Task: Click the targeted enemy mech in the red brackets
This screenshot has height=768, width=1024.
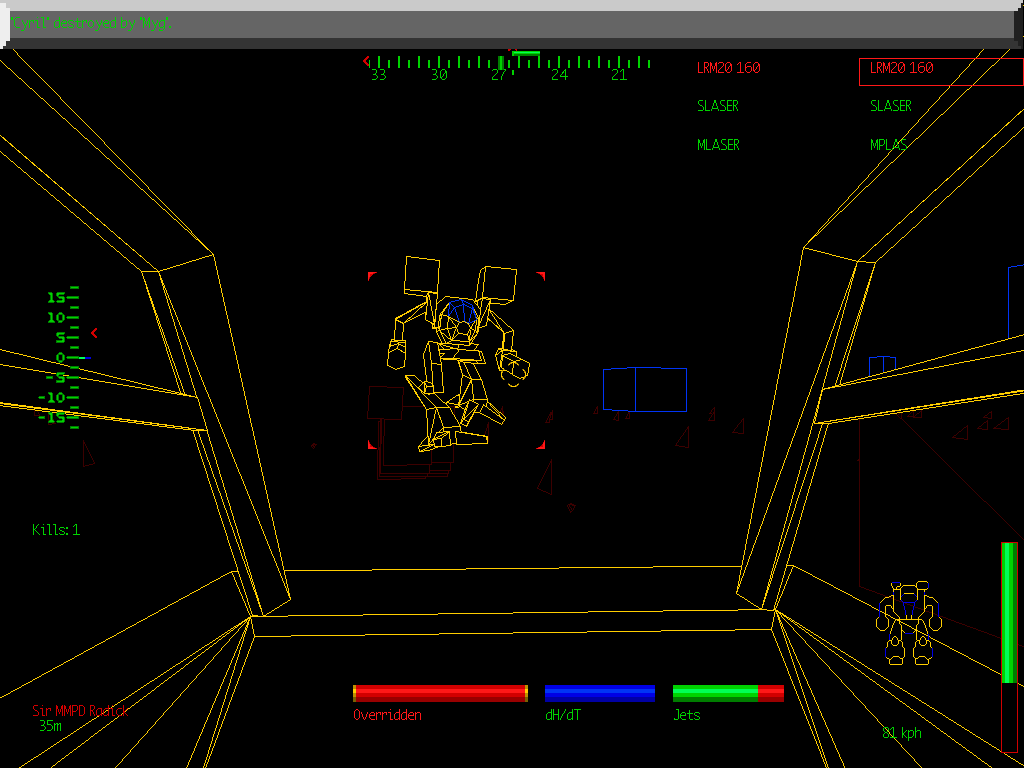Action: tap(456, 355)
